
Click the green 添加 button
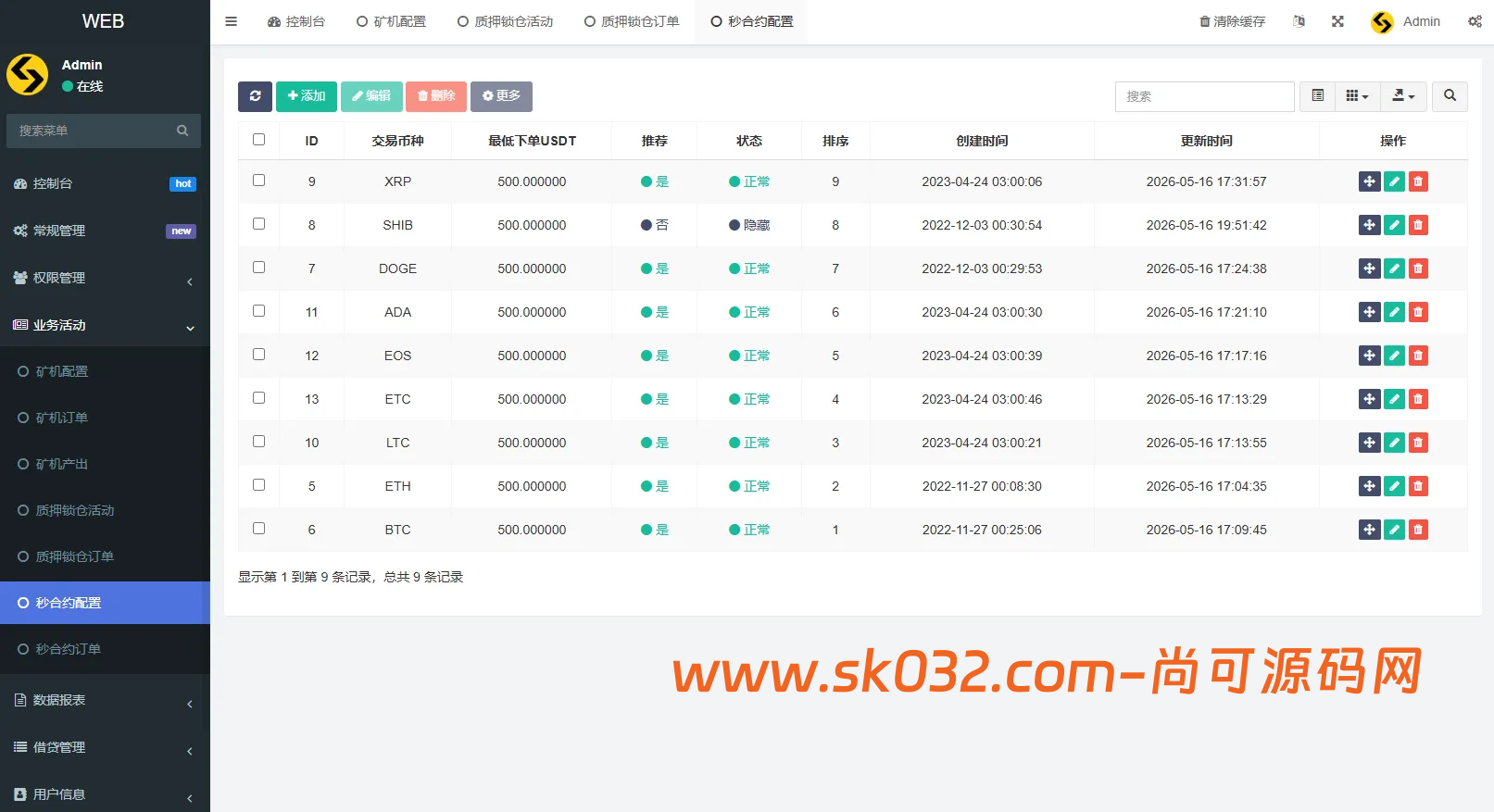click(x=307, y=96)
